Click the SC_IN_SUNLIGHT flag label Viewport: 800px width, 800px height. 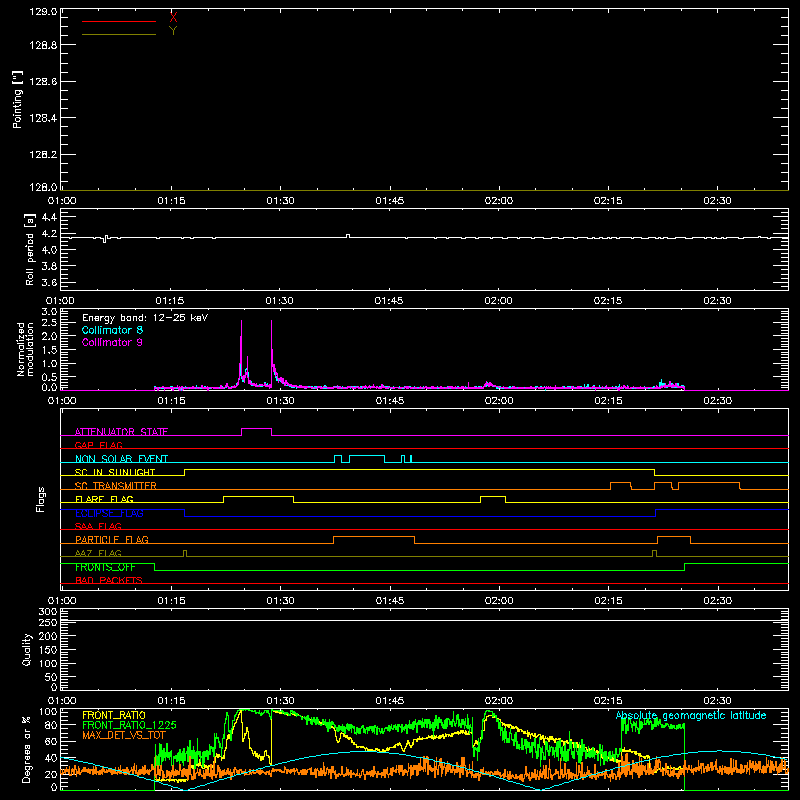[115, 472]
